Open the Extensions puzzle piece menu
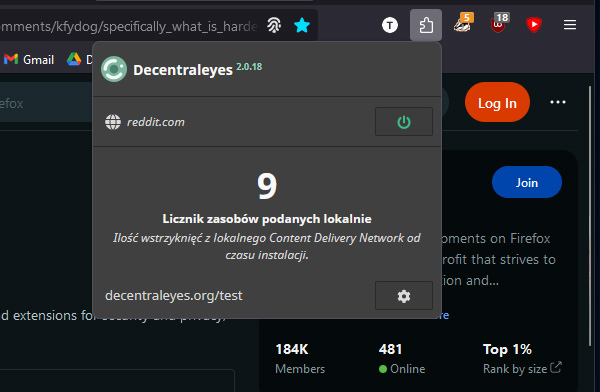This screenshot has height=392, width=600. [426, 25]
